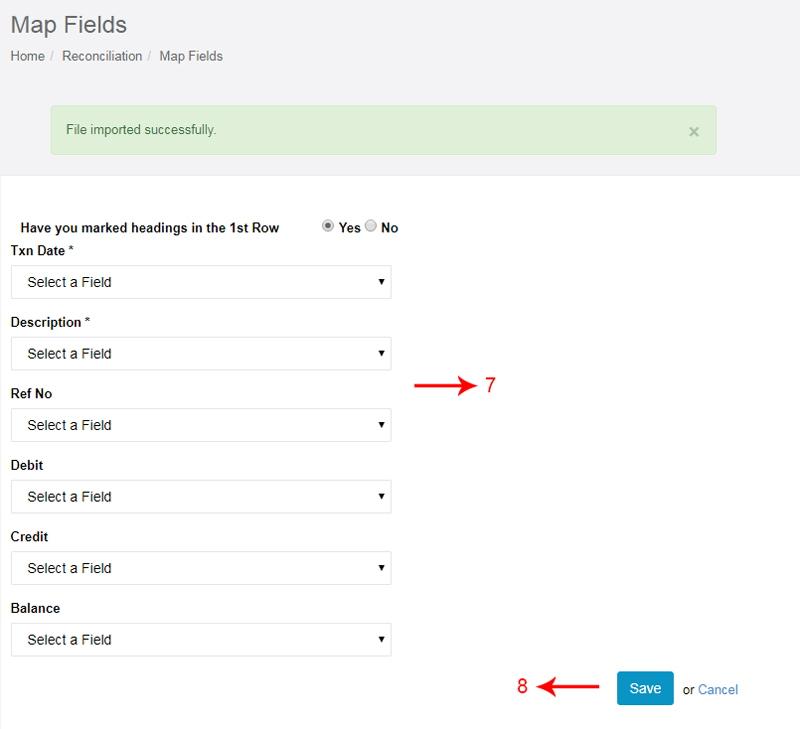This screenshot has height=729, width=800.
Task: Open the Txn Date field dropdown
Action: 201,282
